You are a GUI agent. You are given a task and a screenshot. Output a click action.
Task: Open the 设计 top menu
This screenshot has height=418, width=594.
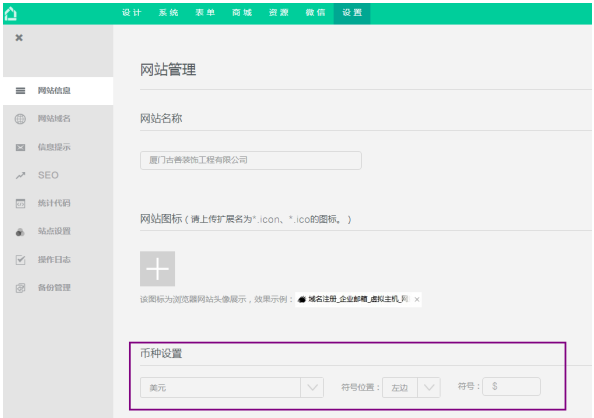click(131, 13)
